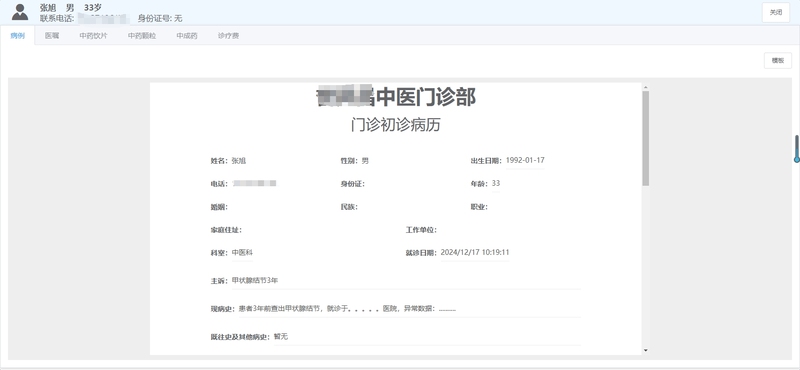This screenshot has height=370, width=800.
Task: Click the 家庭住址 label
Action: point(226,230)
